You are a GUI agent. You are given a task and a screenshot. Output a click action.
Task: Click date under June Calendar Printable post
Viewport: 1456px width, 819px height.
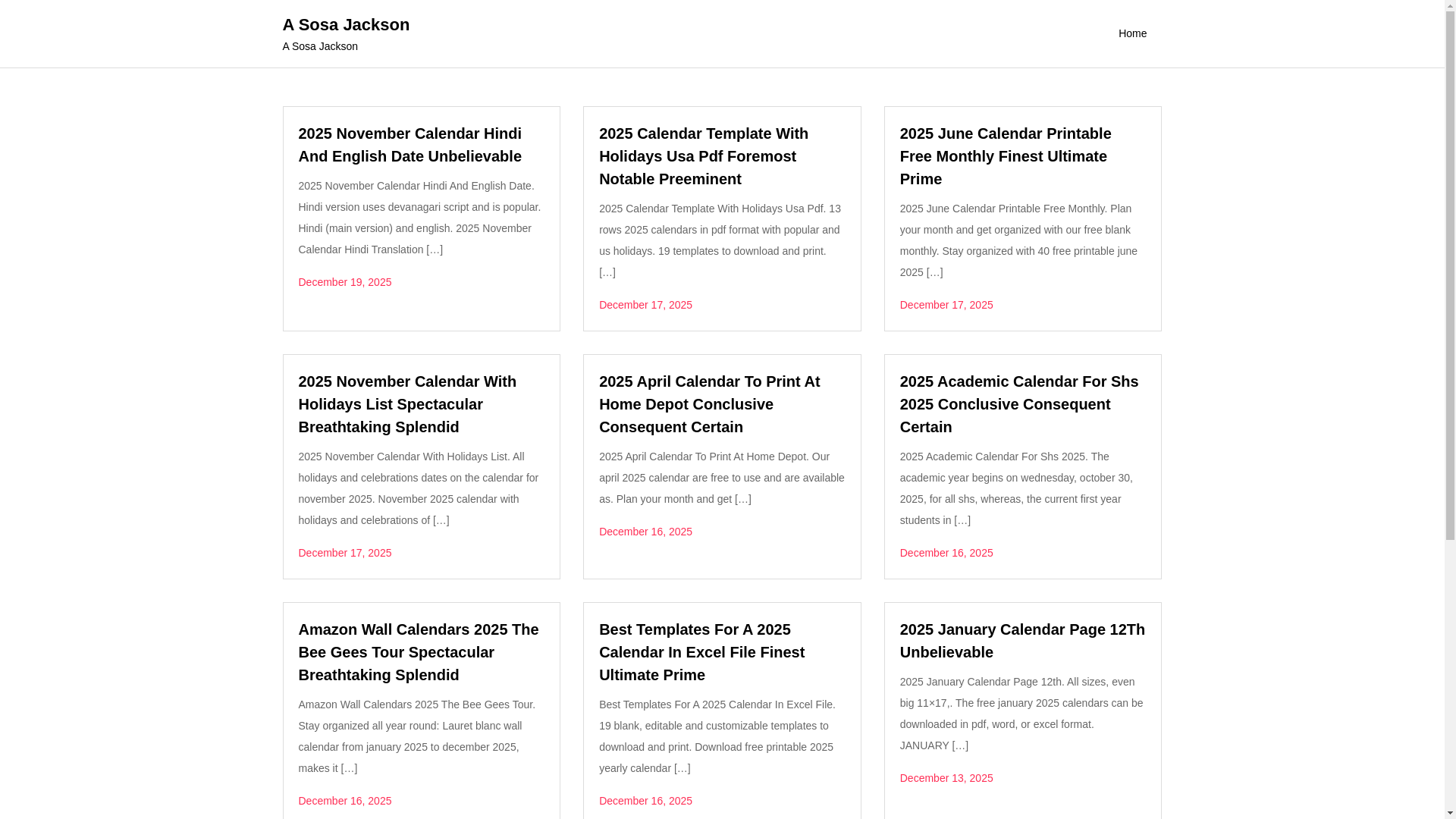click(x=946, y=305)
